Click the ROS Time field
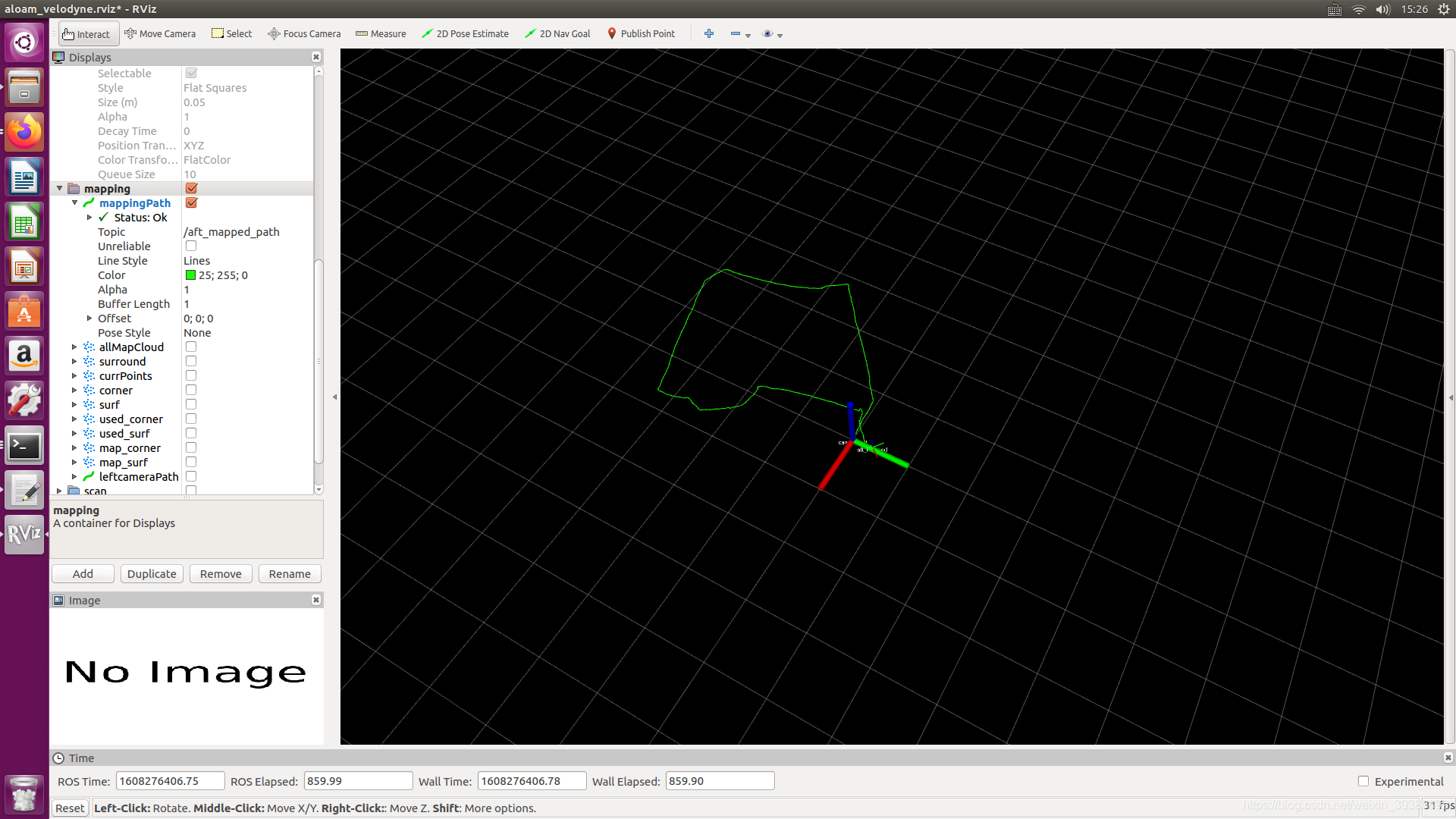 point(170,782)
